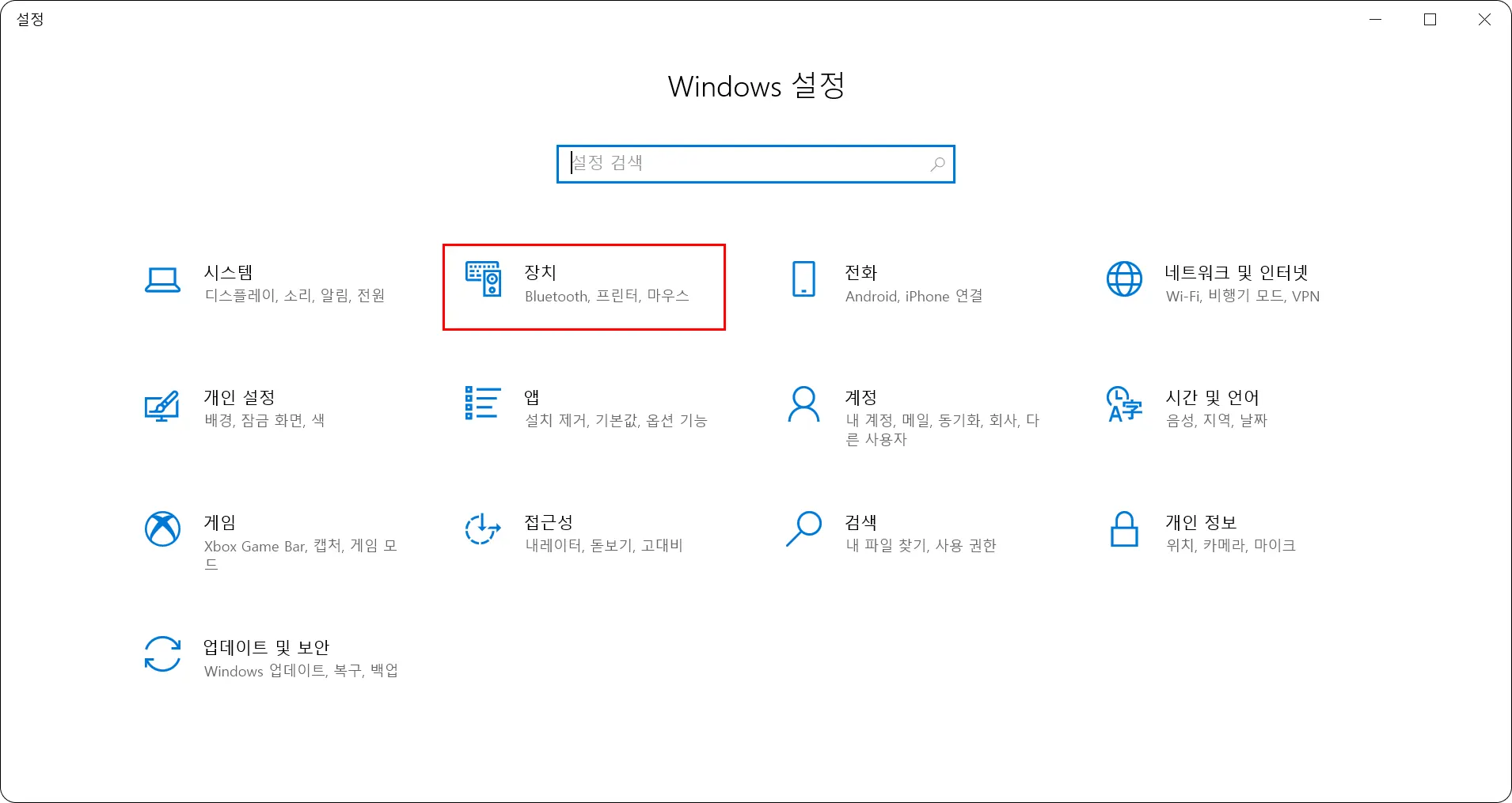Go to the 접근성 category title
1512x803 pixels.
(549, 522)
